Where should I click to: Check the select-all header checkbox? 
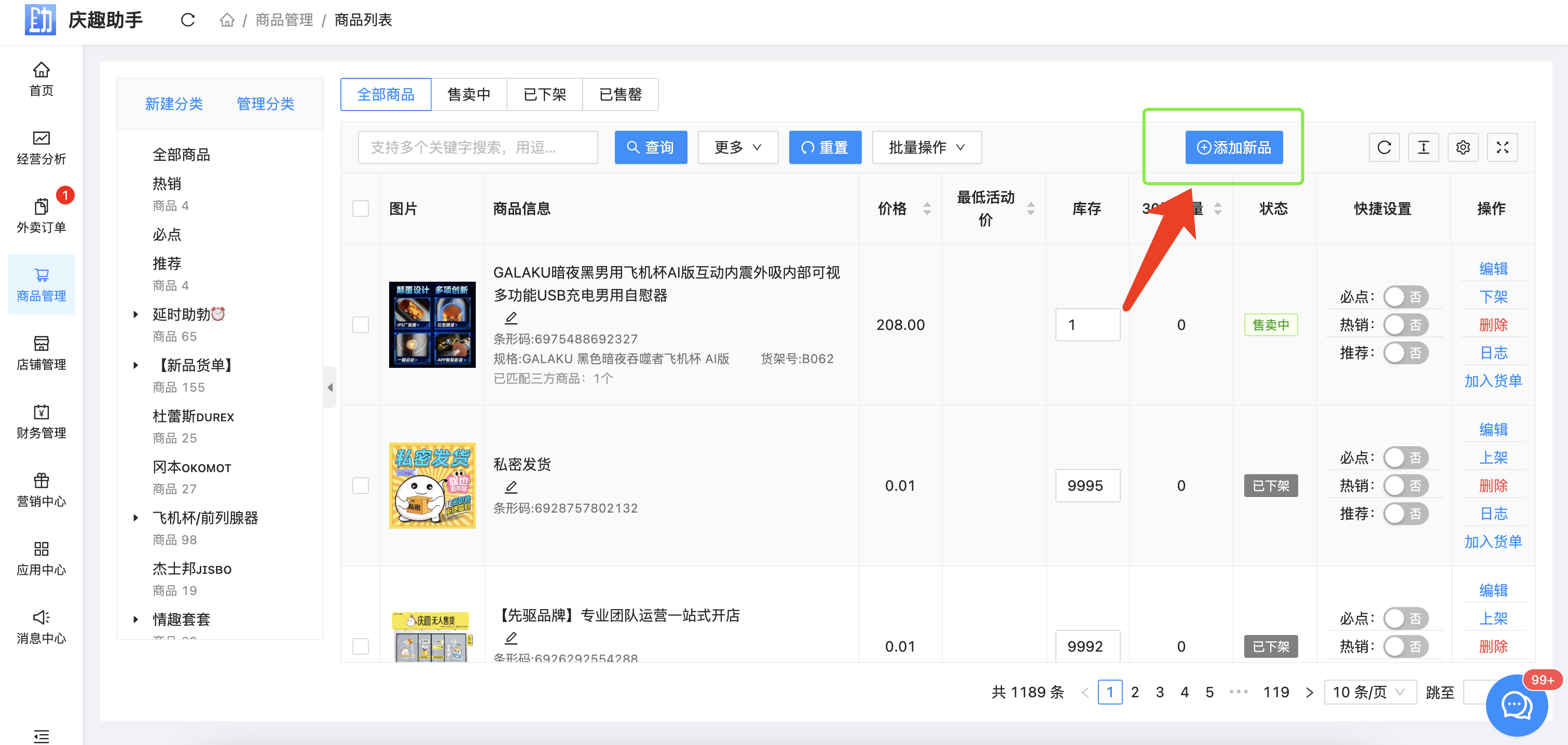(360, 209)
